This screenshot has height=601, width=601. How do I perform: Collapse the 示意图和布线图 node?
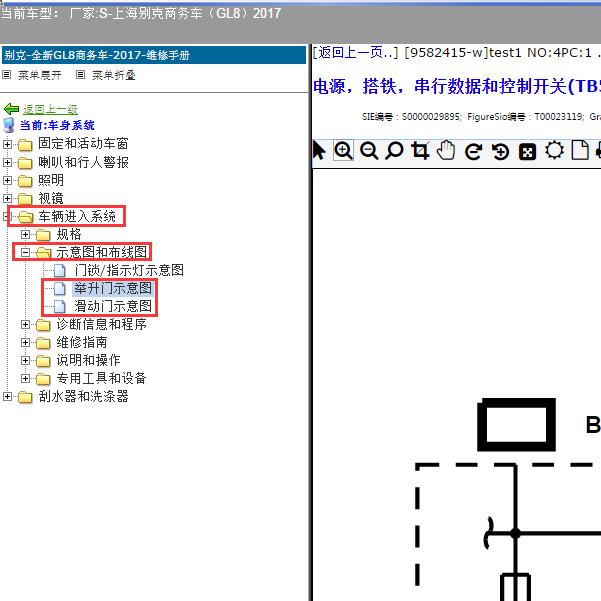(25, 253)
